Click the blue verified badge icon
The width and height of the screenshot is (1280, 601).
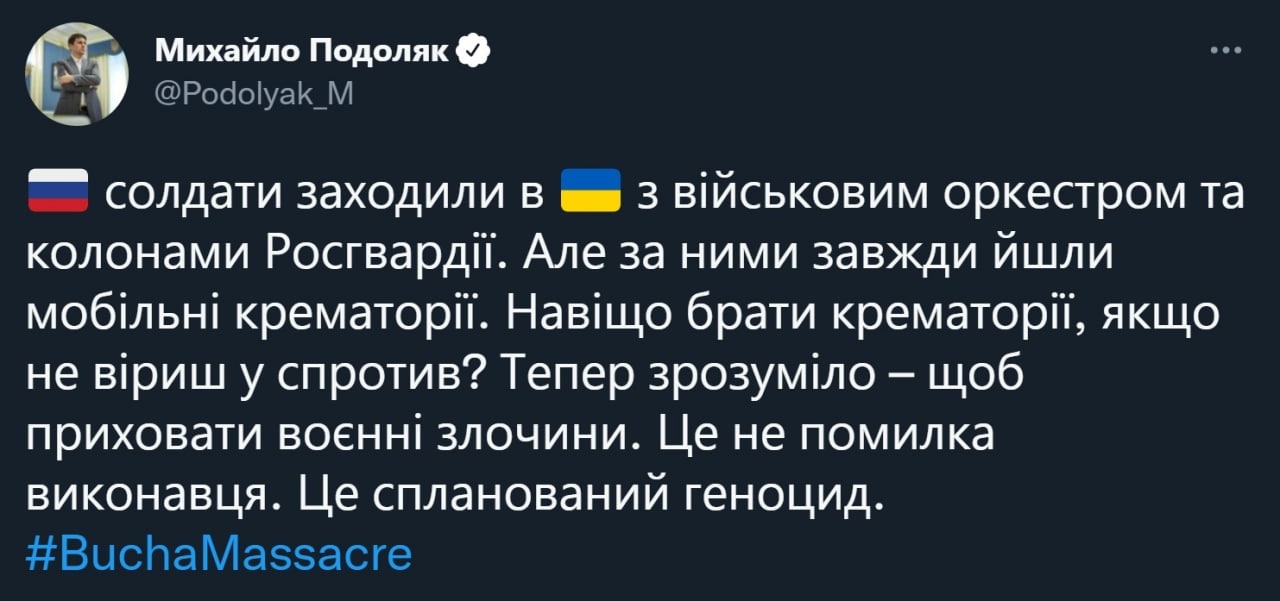click(473, 52)
